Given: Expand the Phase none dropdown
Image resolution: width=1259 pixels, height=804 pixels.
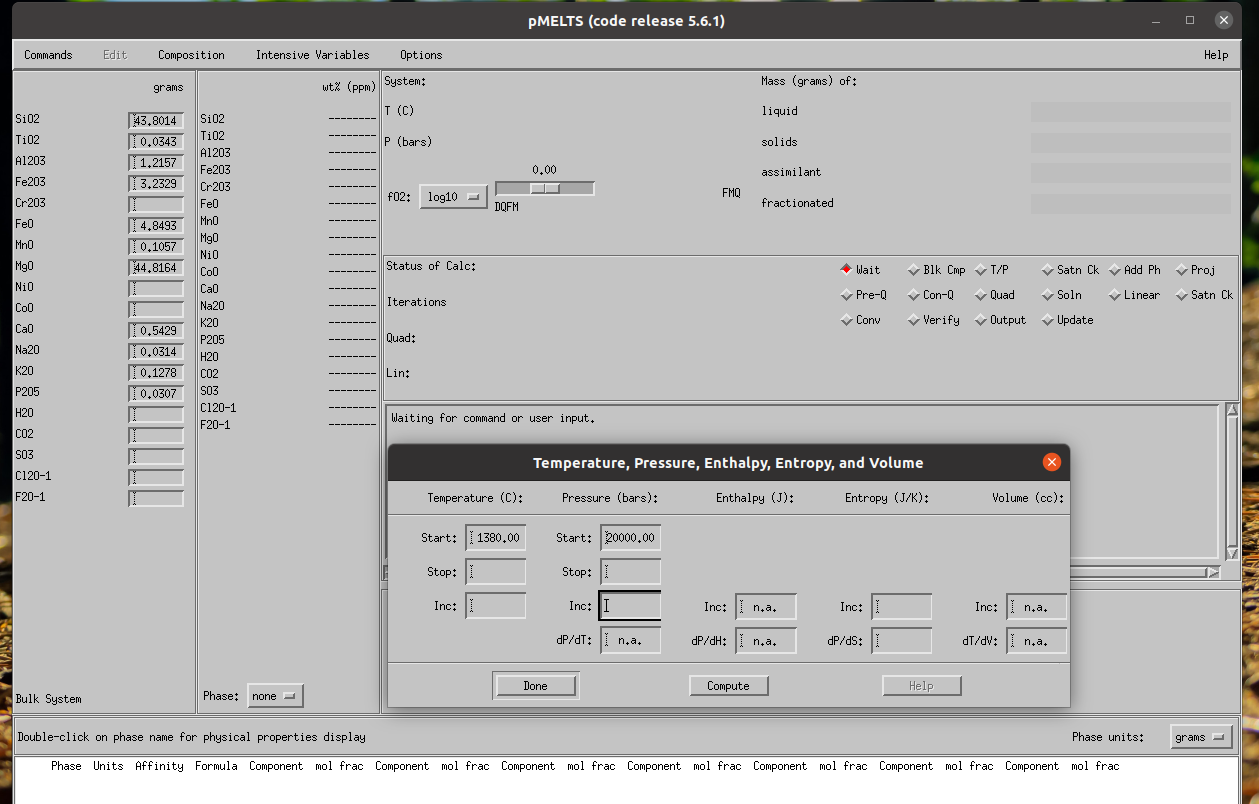Looking at the screenshot, I should (x=275, y=696).
